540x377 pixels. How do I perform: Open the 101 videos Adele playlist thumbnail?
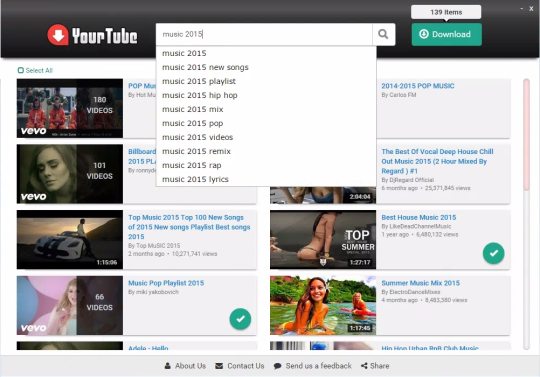pos(70,174)
